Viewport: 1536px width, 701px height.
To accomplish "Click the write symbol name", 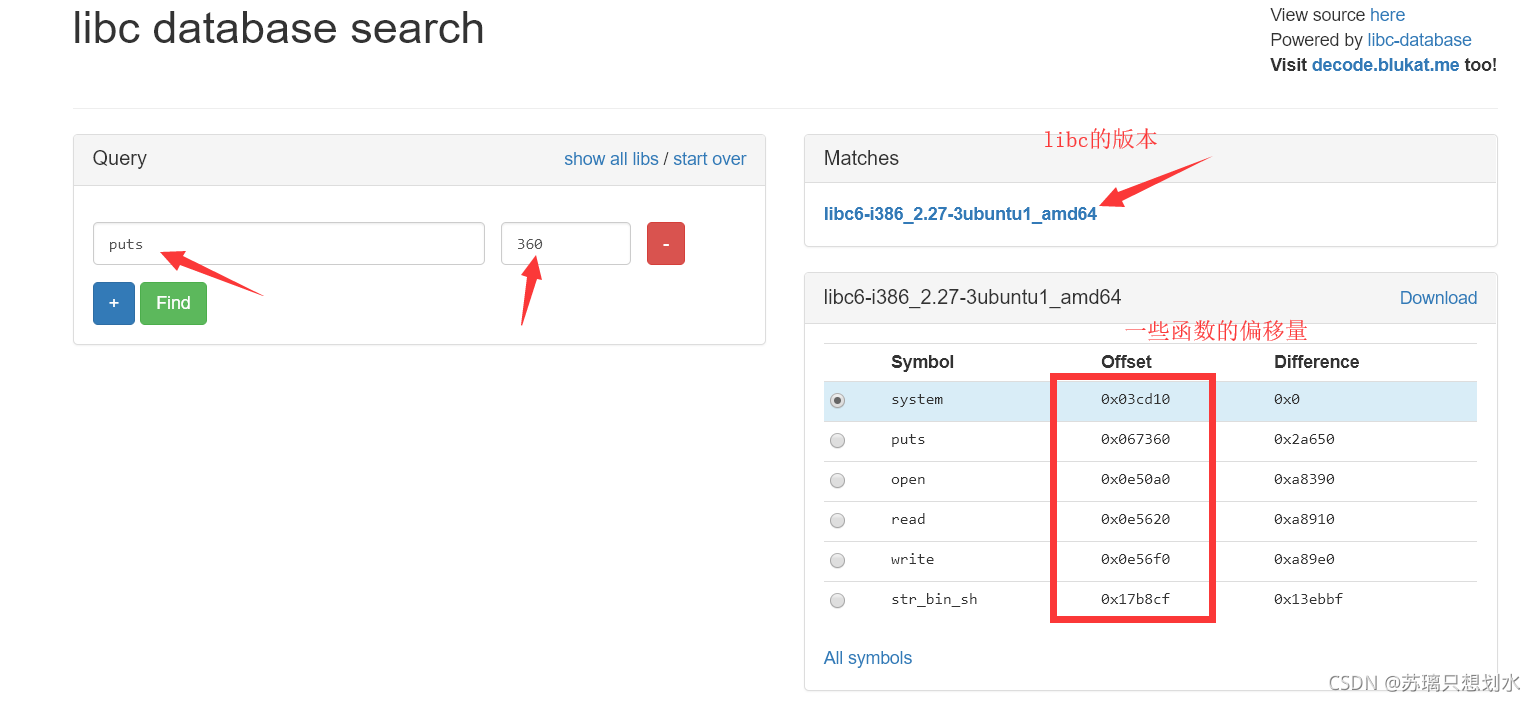I will (x=912, y=559).
